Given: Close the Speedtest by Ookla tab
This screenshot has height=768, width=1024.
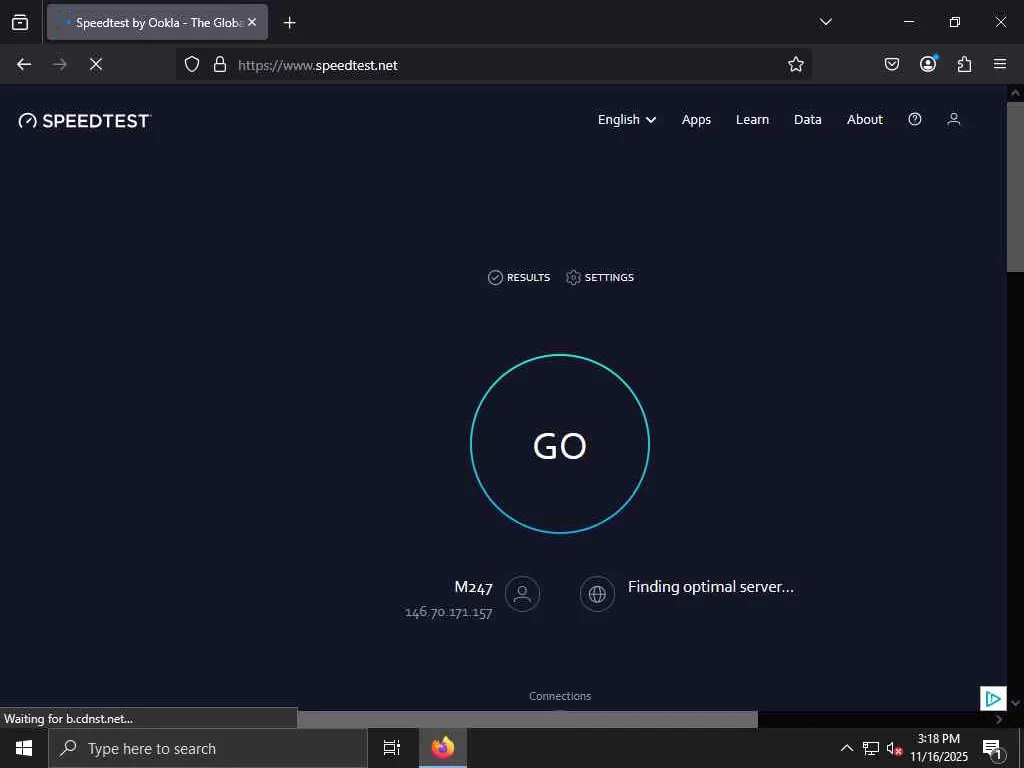Looking at the screenshot, I should pos(252,22).
